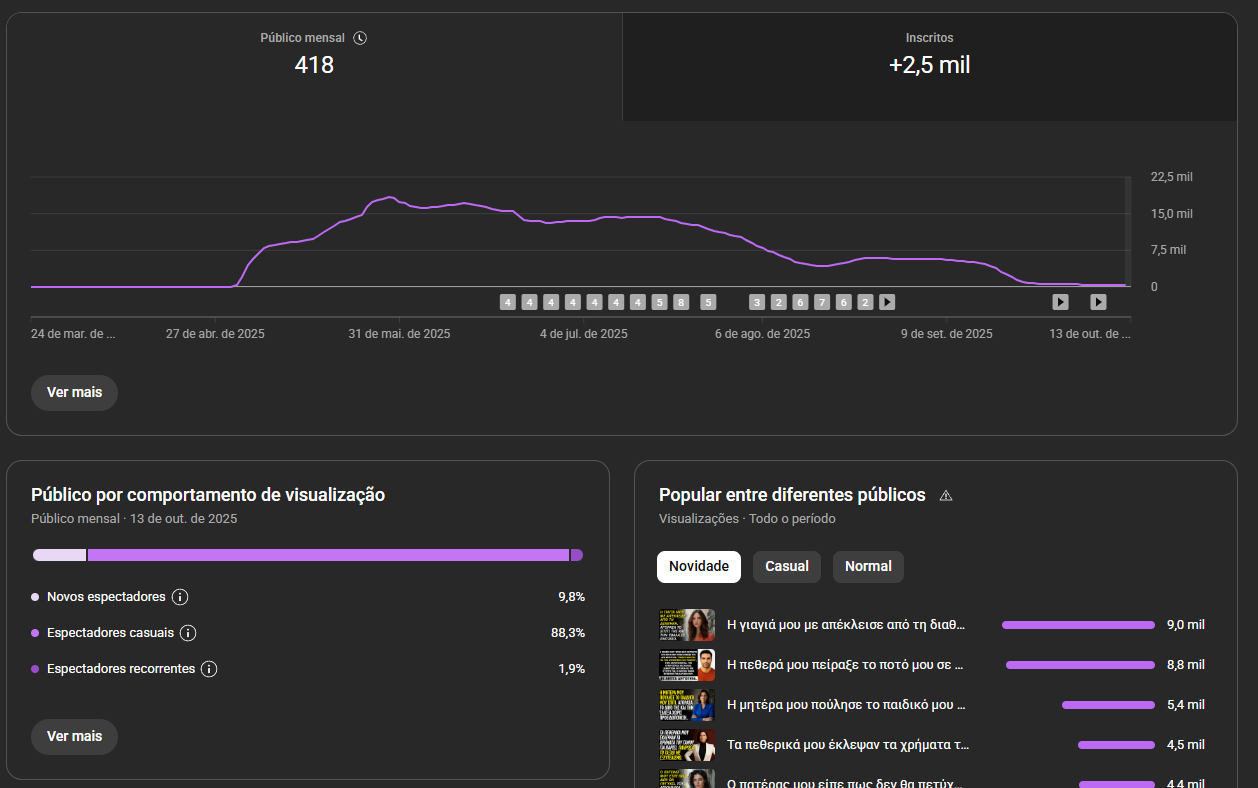This screenshot has height=788, width=1258.
Task: Click the Espectadores casuais legend label
Action: (110, 633)
